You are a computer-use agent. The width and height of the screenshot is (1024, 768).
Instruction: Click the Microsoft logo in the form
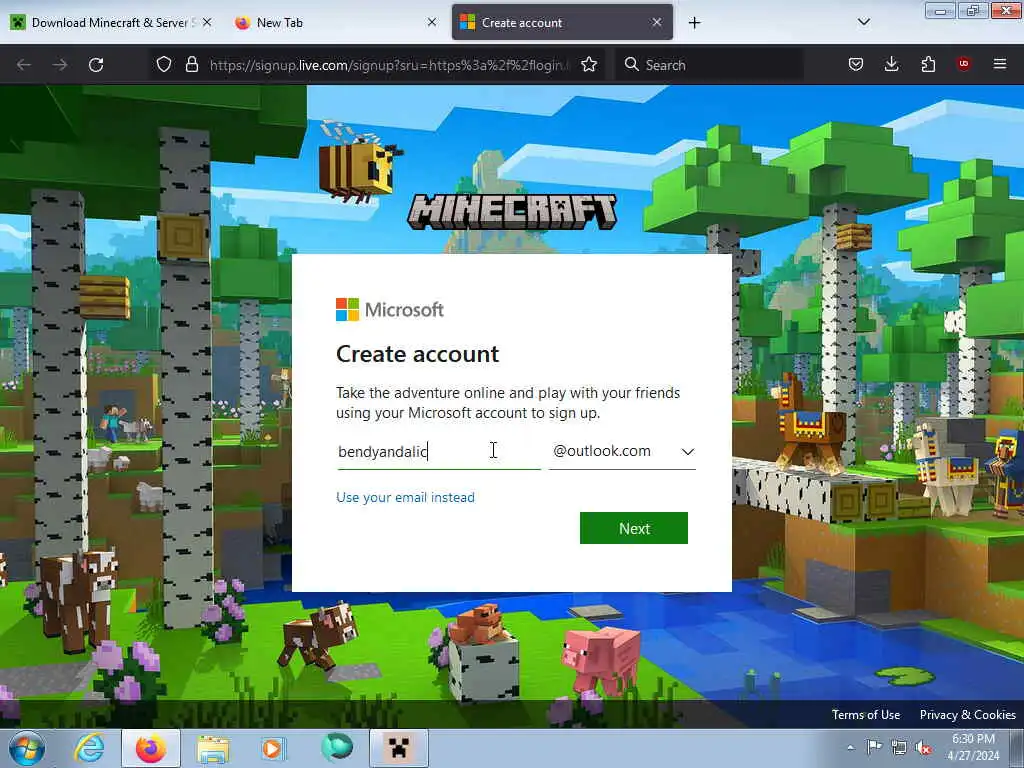click(x=390, y=310)
